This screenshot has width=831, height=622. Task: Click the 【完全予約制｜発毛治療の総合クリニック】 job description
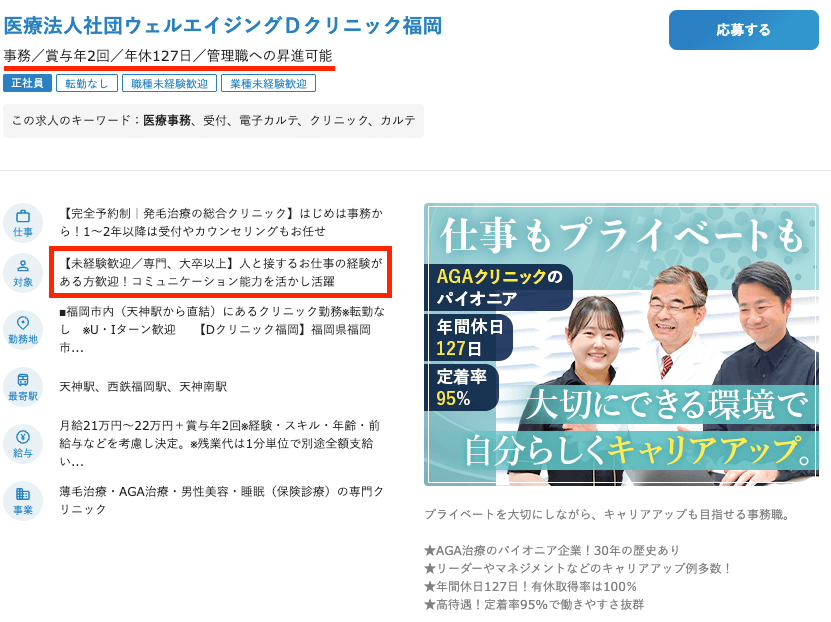[221, 223]
